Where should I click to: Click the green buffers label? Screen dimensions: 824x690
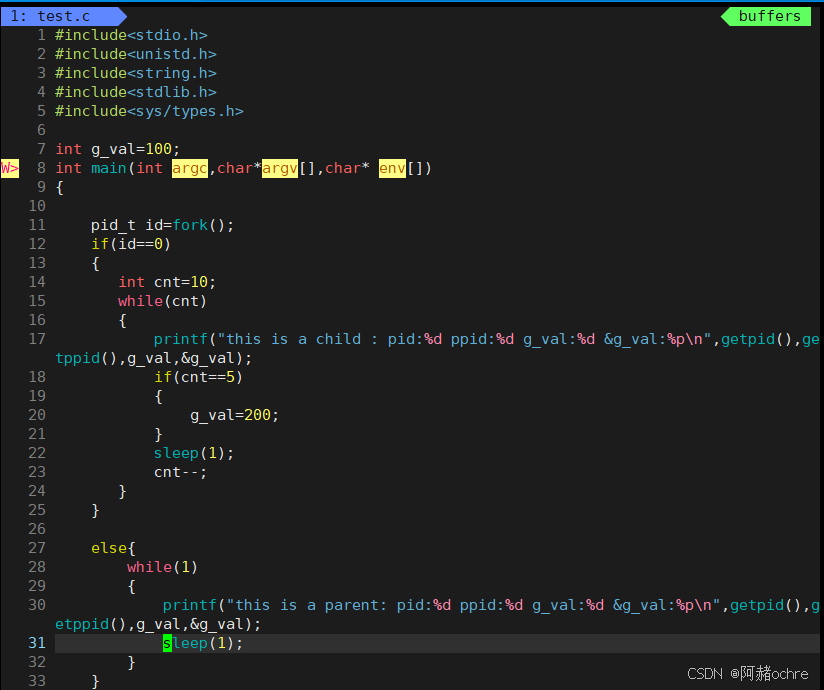tap(769, 16)
